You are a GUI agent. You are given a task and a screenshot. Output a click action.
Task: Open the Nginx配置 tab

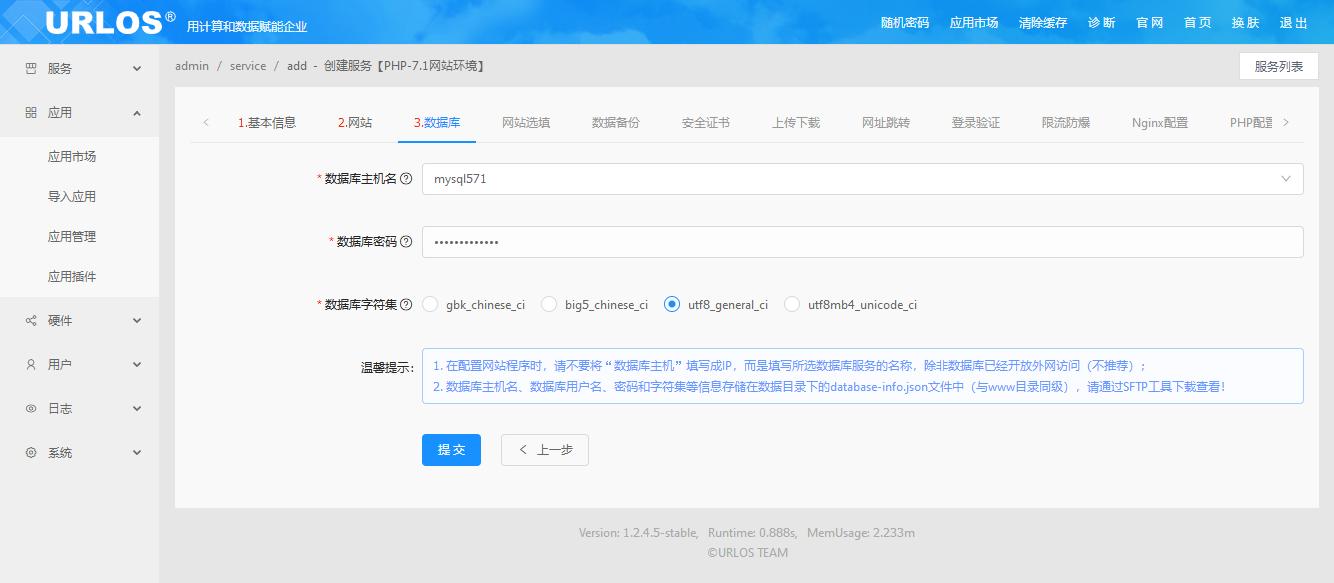(x=1160, y=123)
